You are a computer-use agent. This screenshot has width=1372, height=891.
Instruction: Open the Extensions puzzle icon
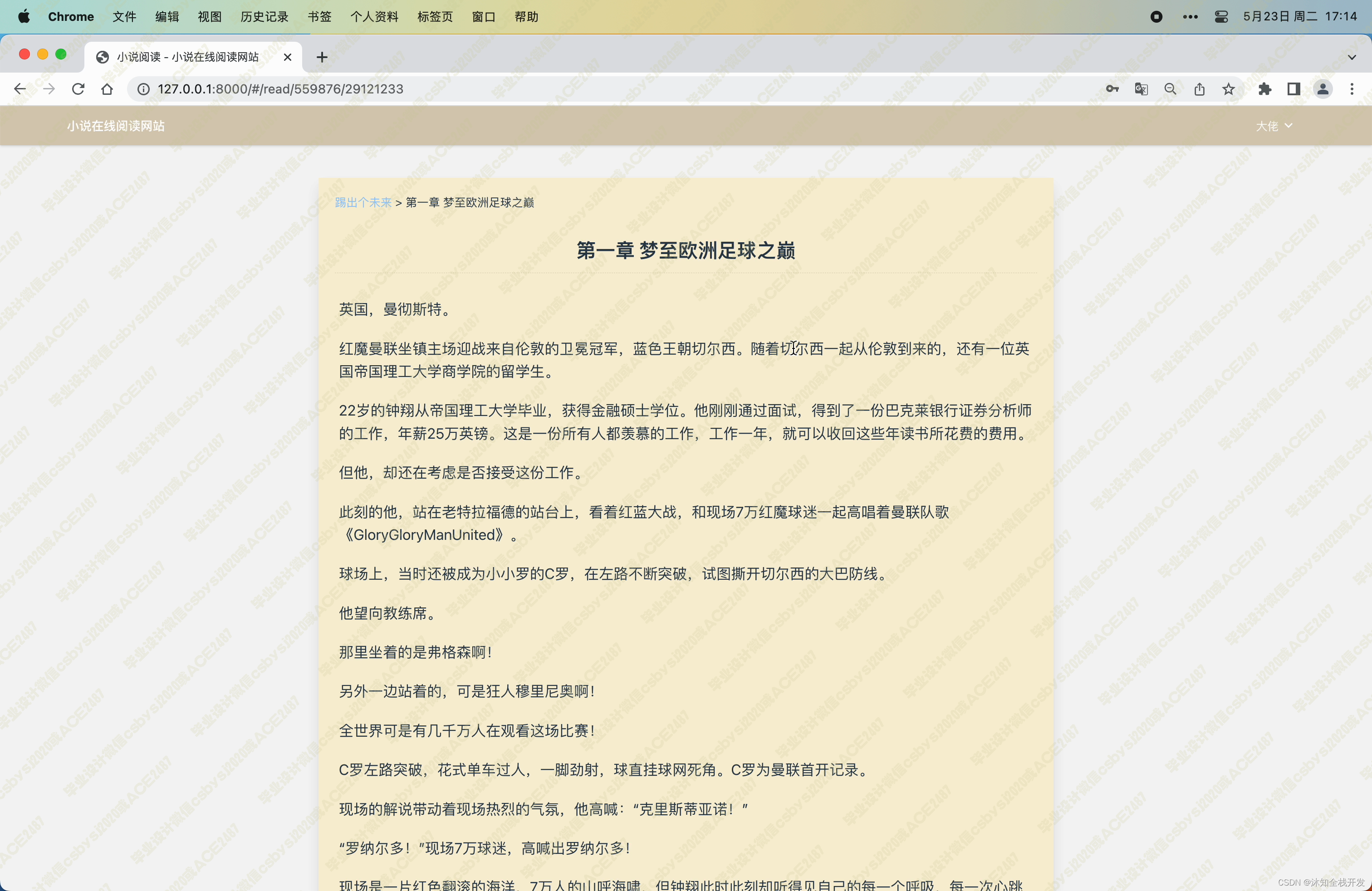click(1264, 89)
